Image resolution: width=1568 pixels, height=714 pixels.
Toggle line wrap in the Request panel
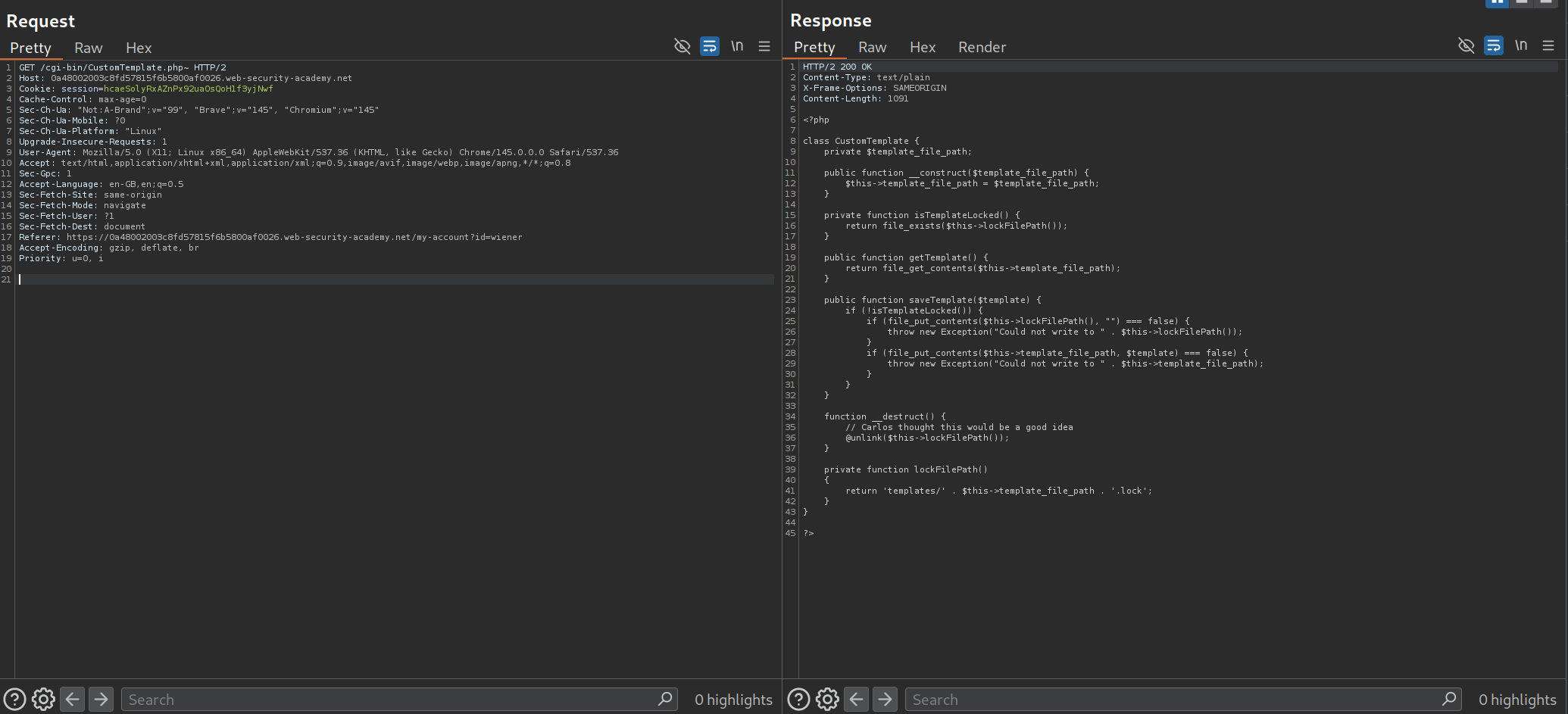[710, 46]
